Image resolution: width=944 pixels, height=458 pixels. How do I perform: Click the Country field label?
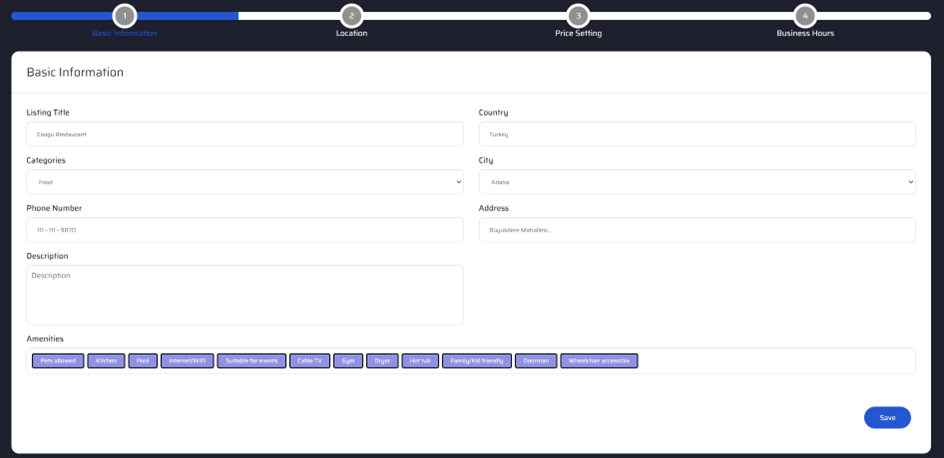tap(494, 113)
